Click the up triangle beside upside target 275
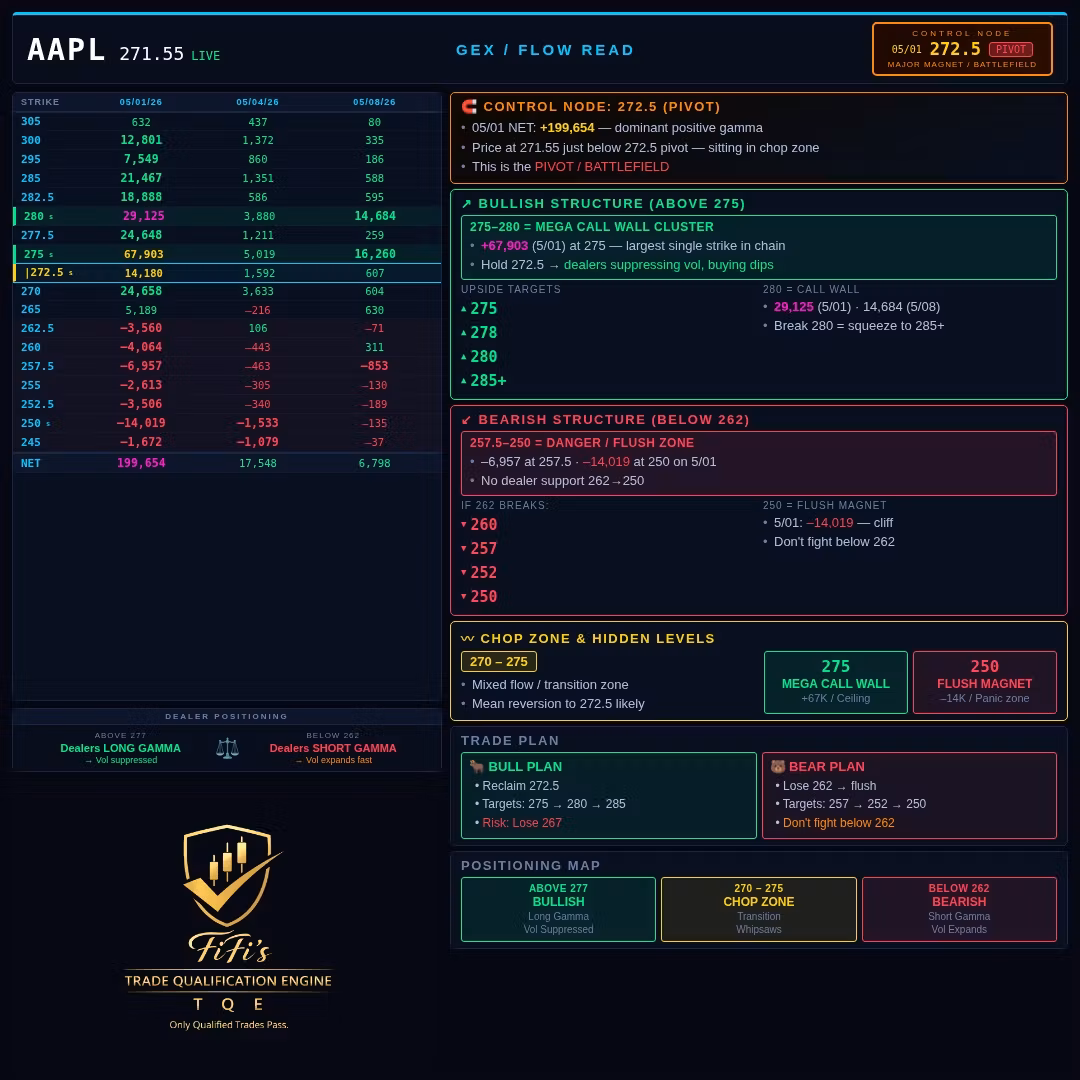This screenshot has height=1080, width=1080. point(464,309)
